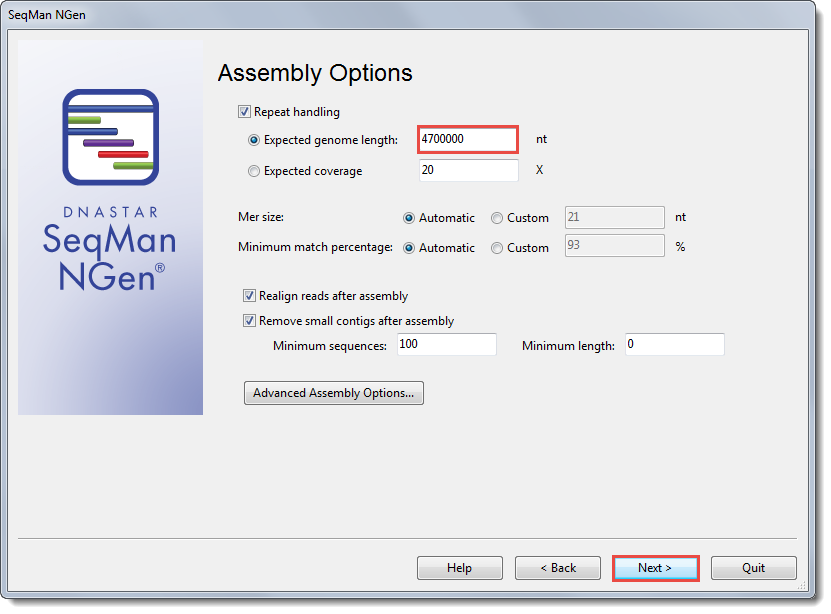Click the Minimum sequences input field
Screen dimensions: 831x614
pyautogui.click(x=447, y=344)
